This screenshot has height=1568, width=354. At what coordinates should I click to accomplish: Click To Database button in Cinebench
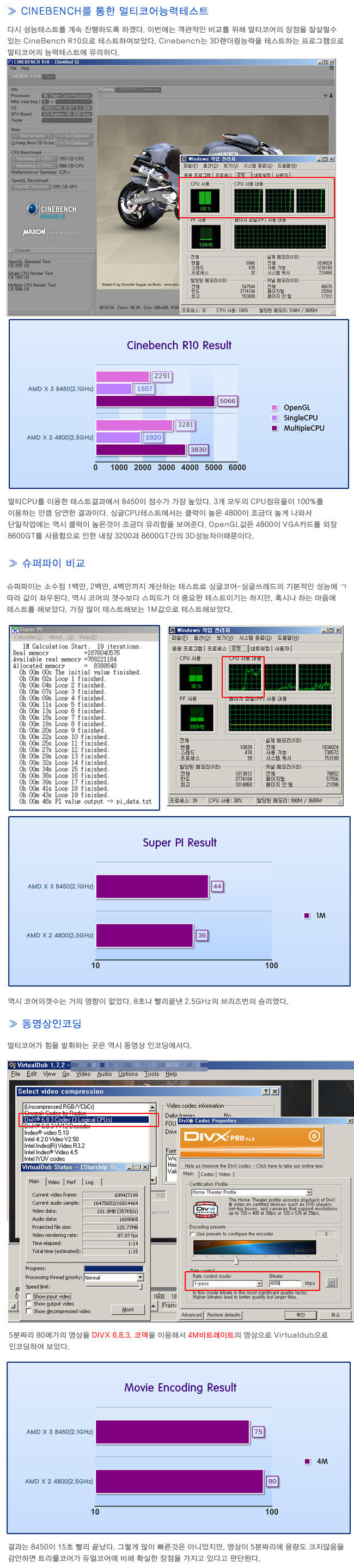pos(73,143)
